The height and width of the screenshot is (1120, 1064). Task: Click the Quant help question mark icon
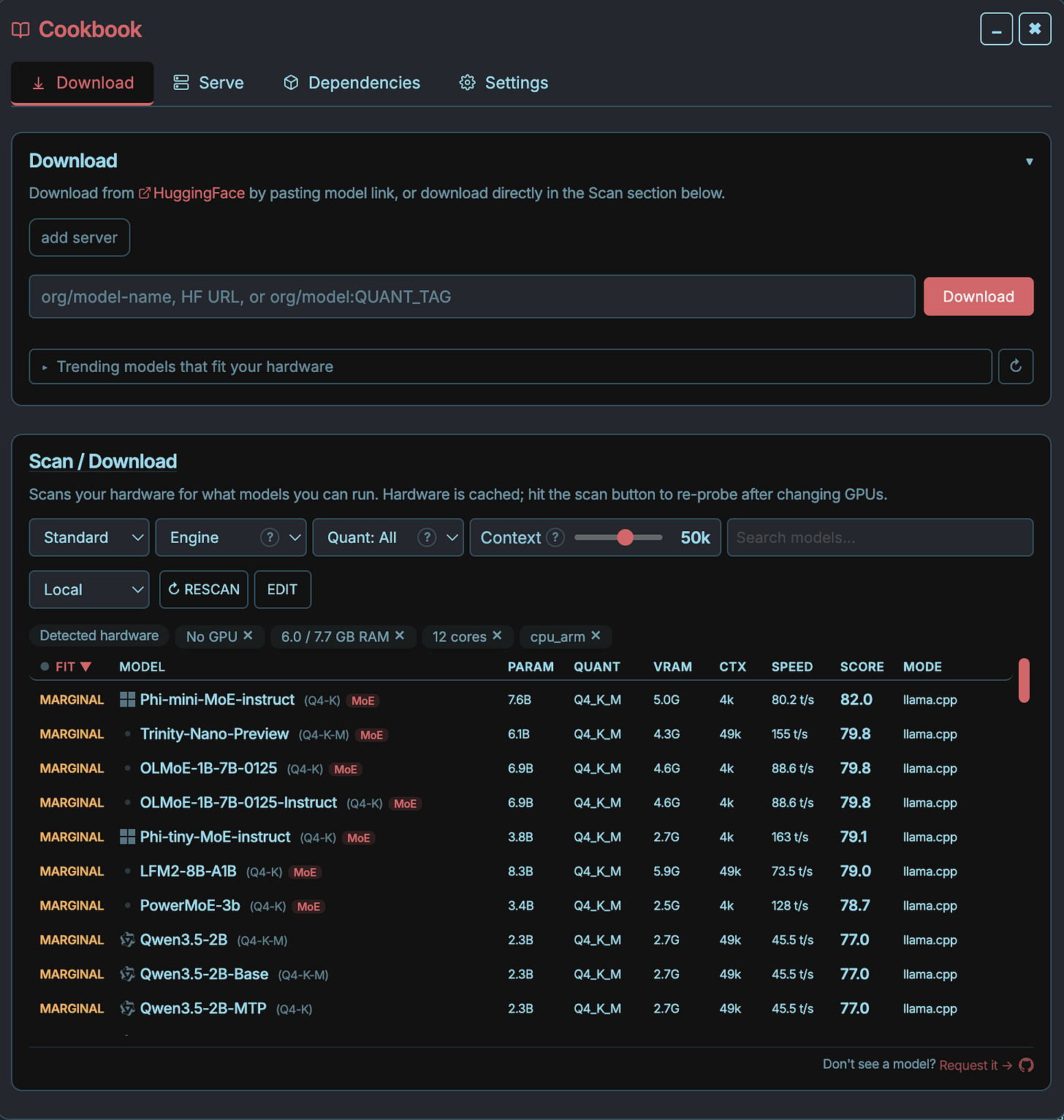[427, 538]
